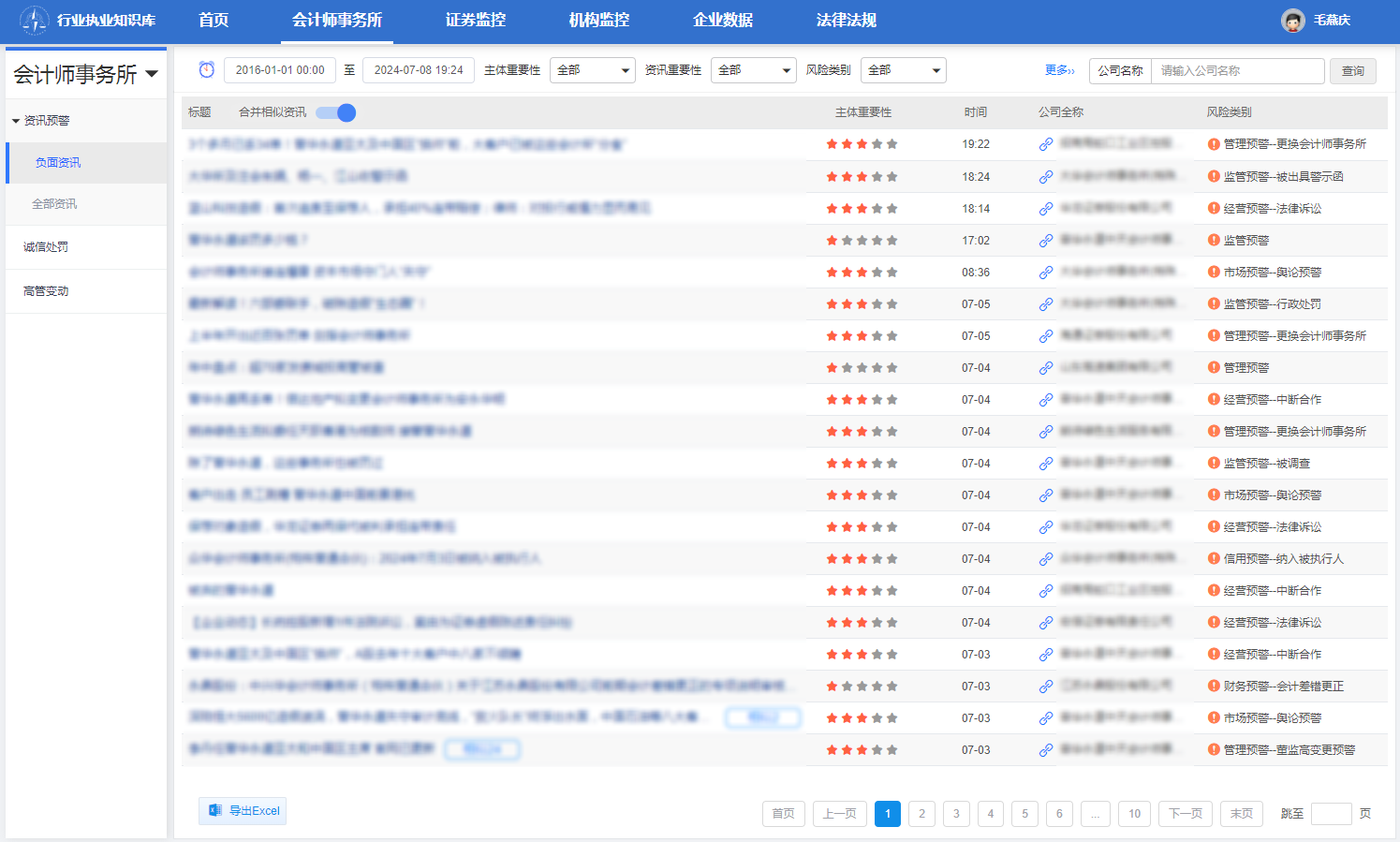This screenshot has width=1400, height=842.
Task: Click the warning icon next to 管理预警--董监高变更预警
Action: click(1214, 750)
